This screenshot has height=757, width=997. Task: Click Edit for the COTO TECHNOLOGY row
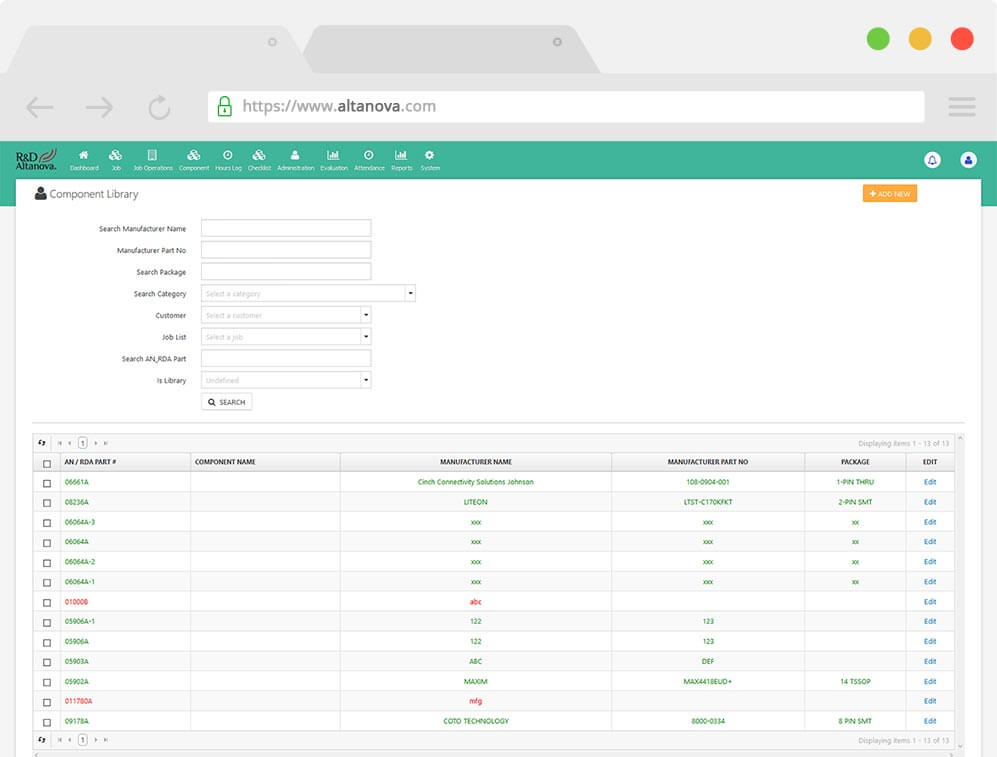click(x=930, y=721)
